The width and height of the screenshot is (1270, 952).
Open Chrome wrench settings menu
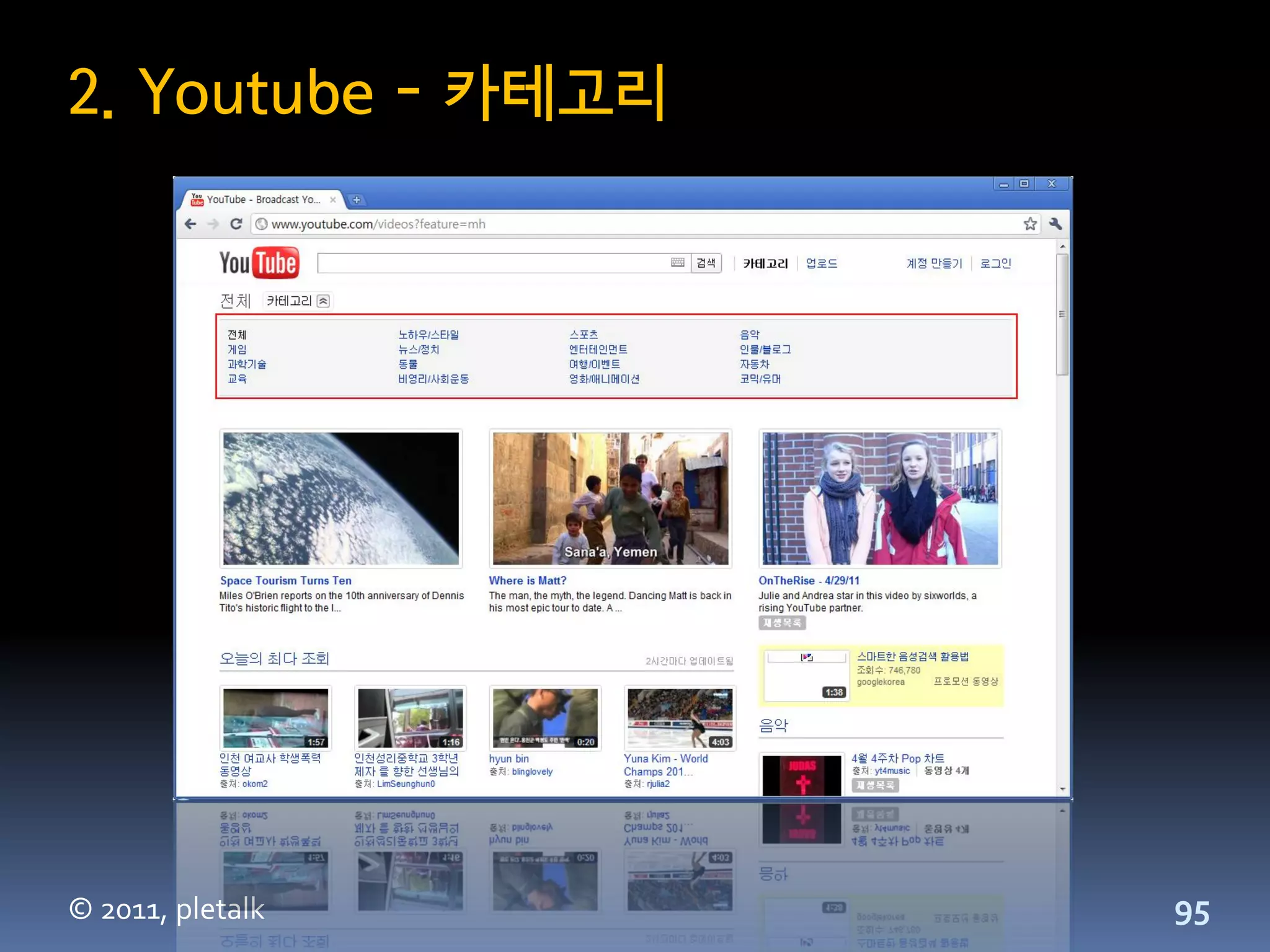(x=1055, y=224)
